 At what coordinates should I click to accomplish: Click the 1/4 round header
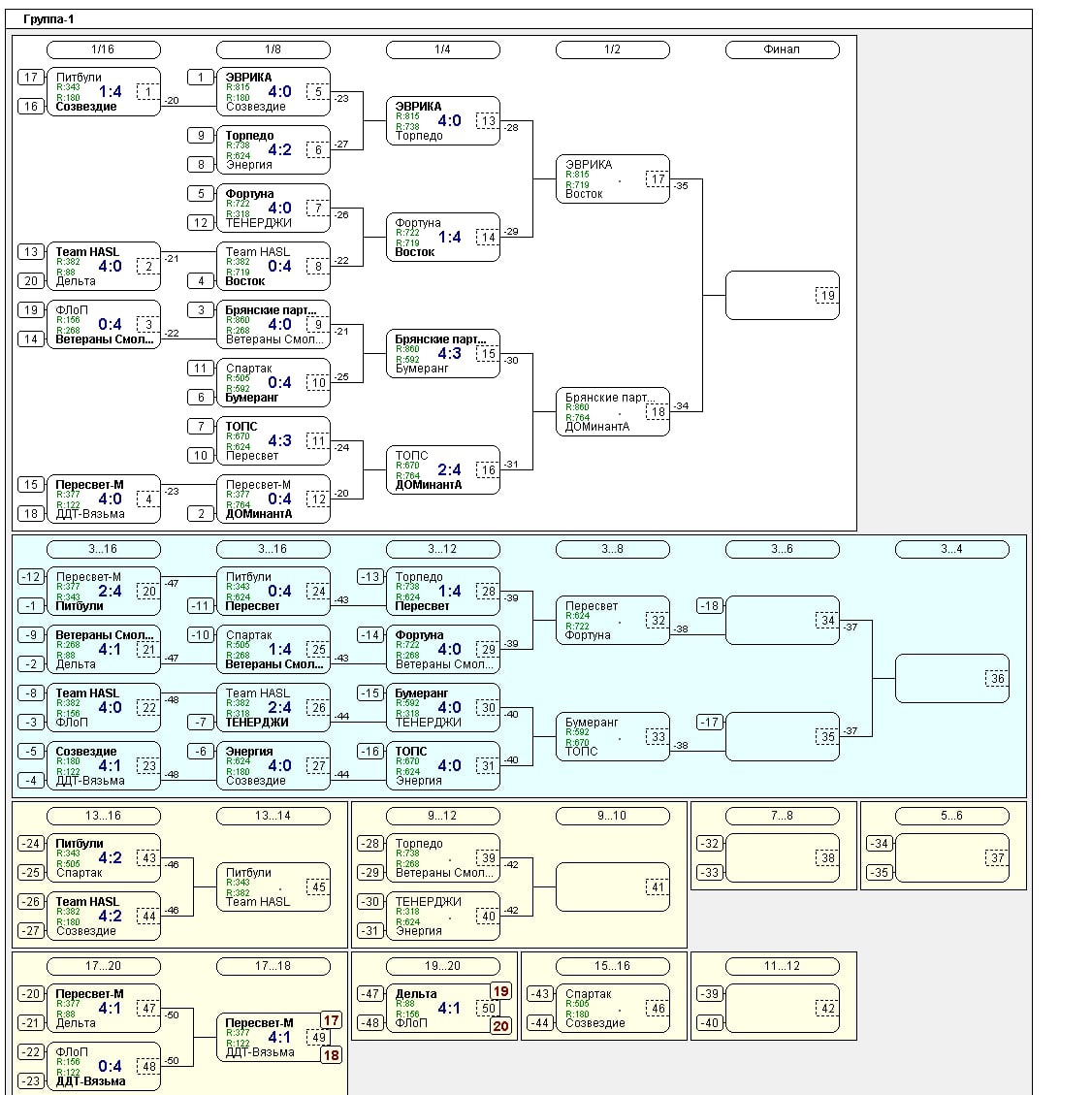[x=442, y=49]
